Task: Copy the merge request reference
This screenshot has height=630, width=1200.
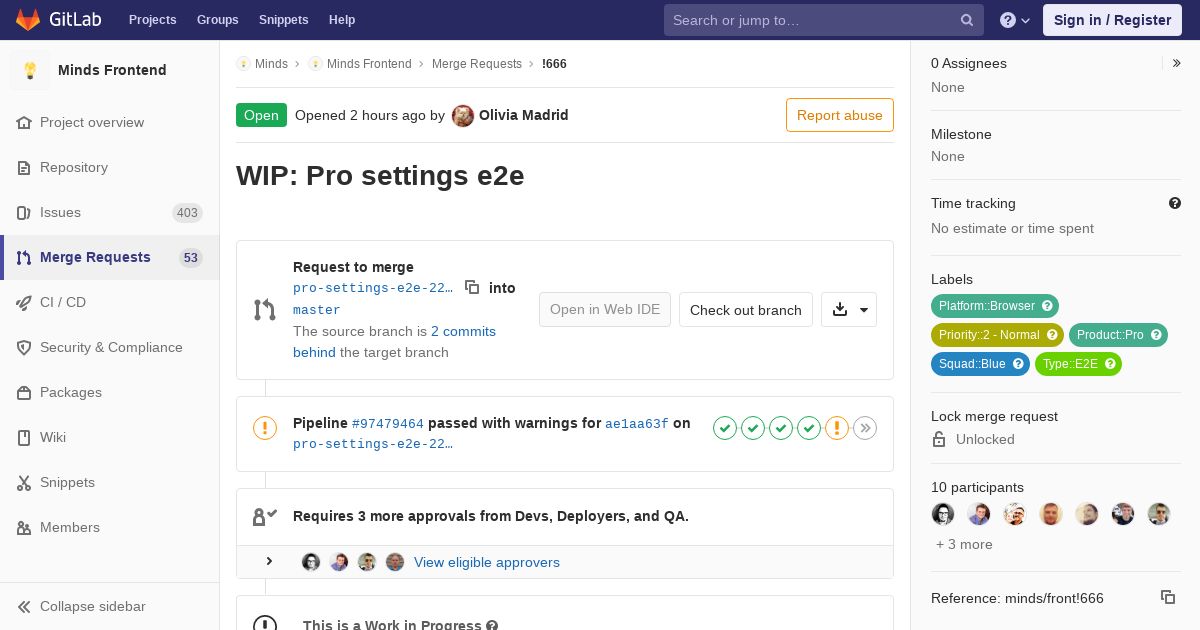Action: tap(1167, 597)
